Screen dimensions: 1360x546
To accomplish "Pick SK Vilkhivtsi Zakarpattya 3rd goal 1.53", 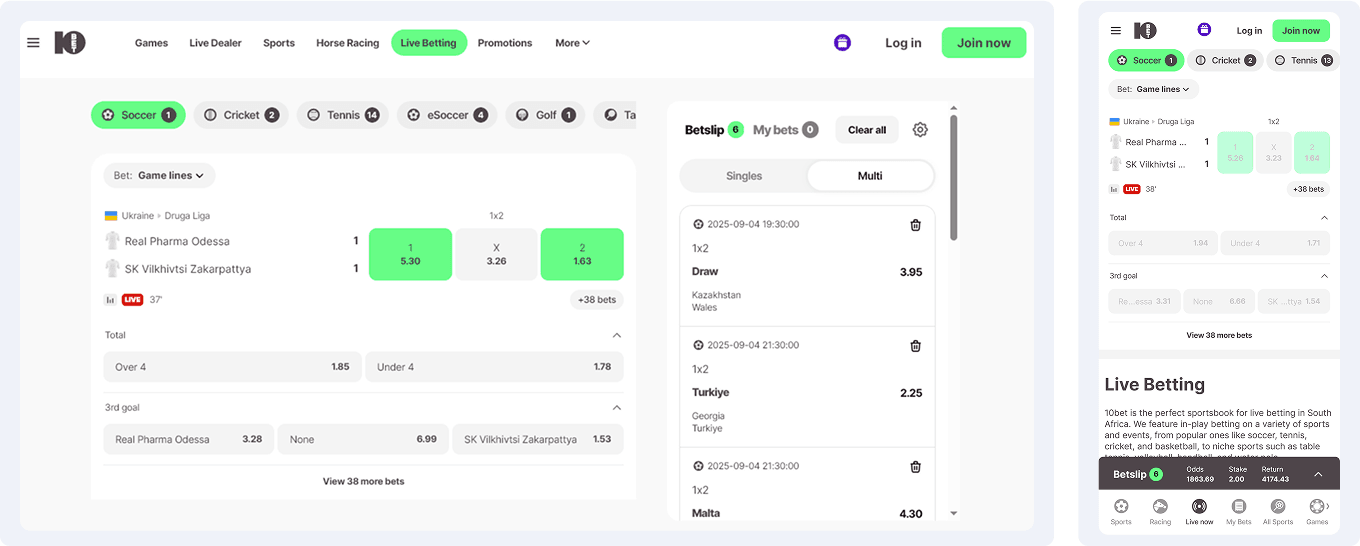I will (538, 439).
